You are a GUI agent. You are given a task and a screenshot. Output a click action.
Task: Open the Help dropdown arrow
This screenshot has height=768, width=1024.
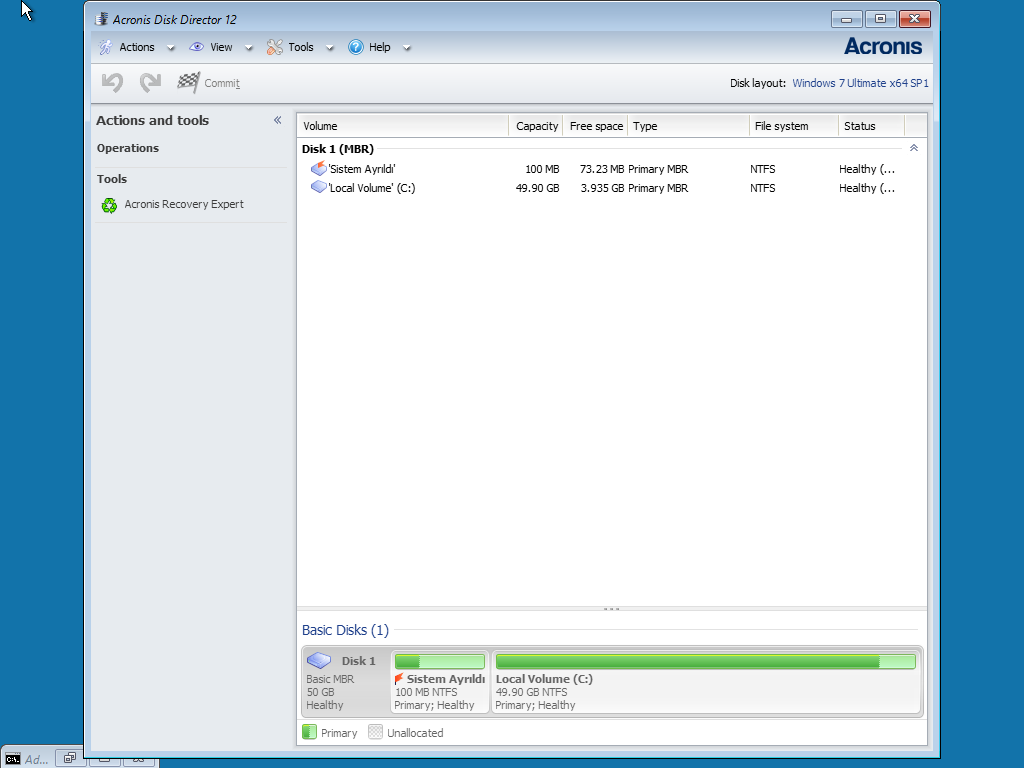click(x=406, y=48)
